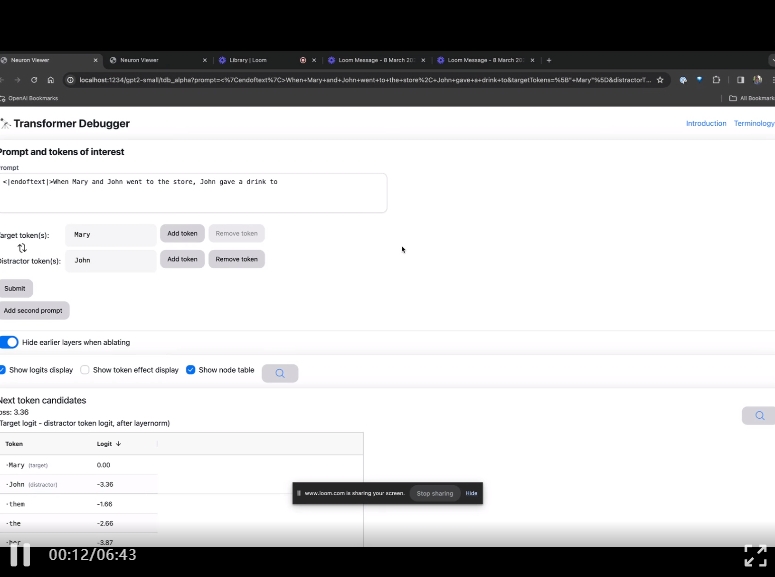Sort by the Logit column header
Image resolution: width=775 pixels, height=577 pixels.
tap(108, 444)
